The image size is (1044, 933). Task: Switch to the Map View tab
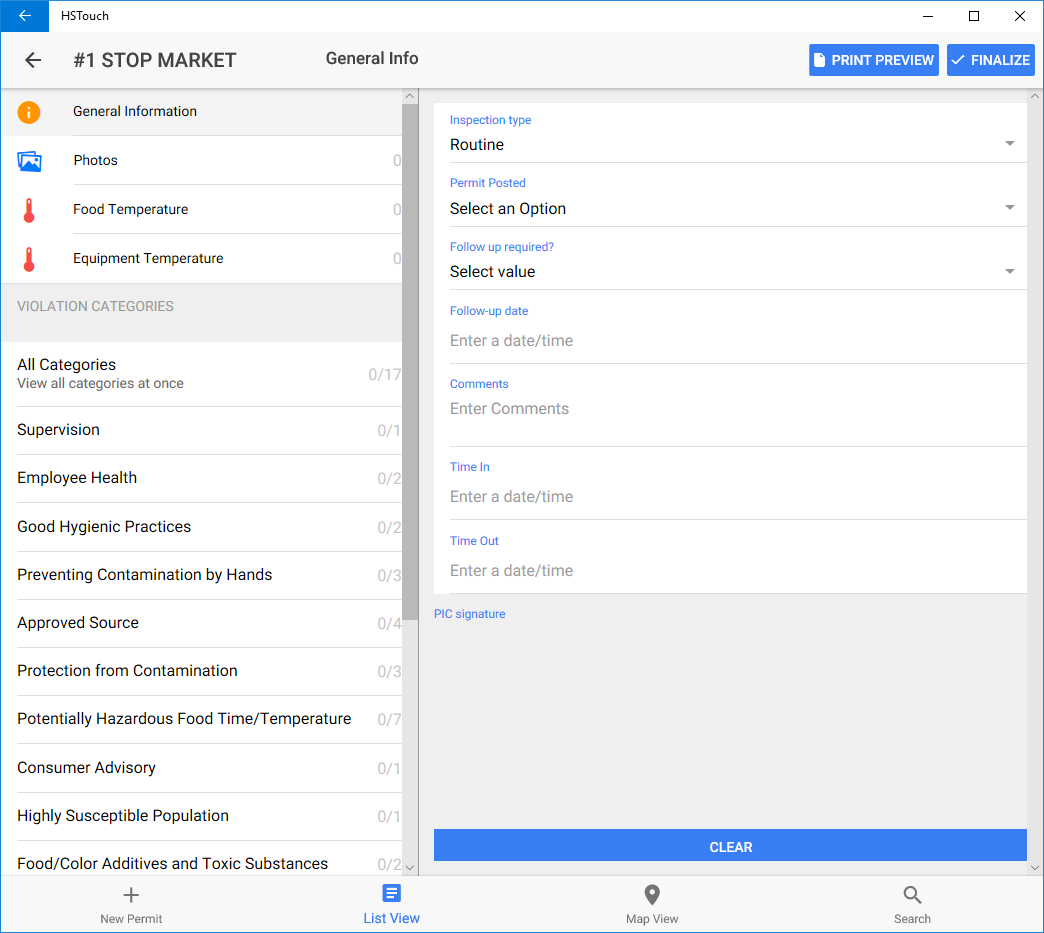(652, 904)
